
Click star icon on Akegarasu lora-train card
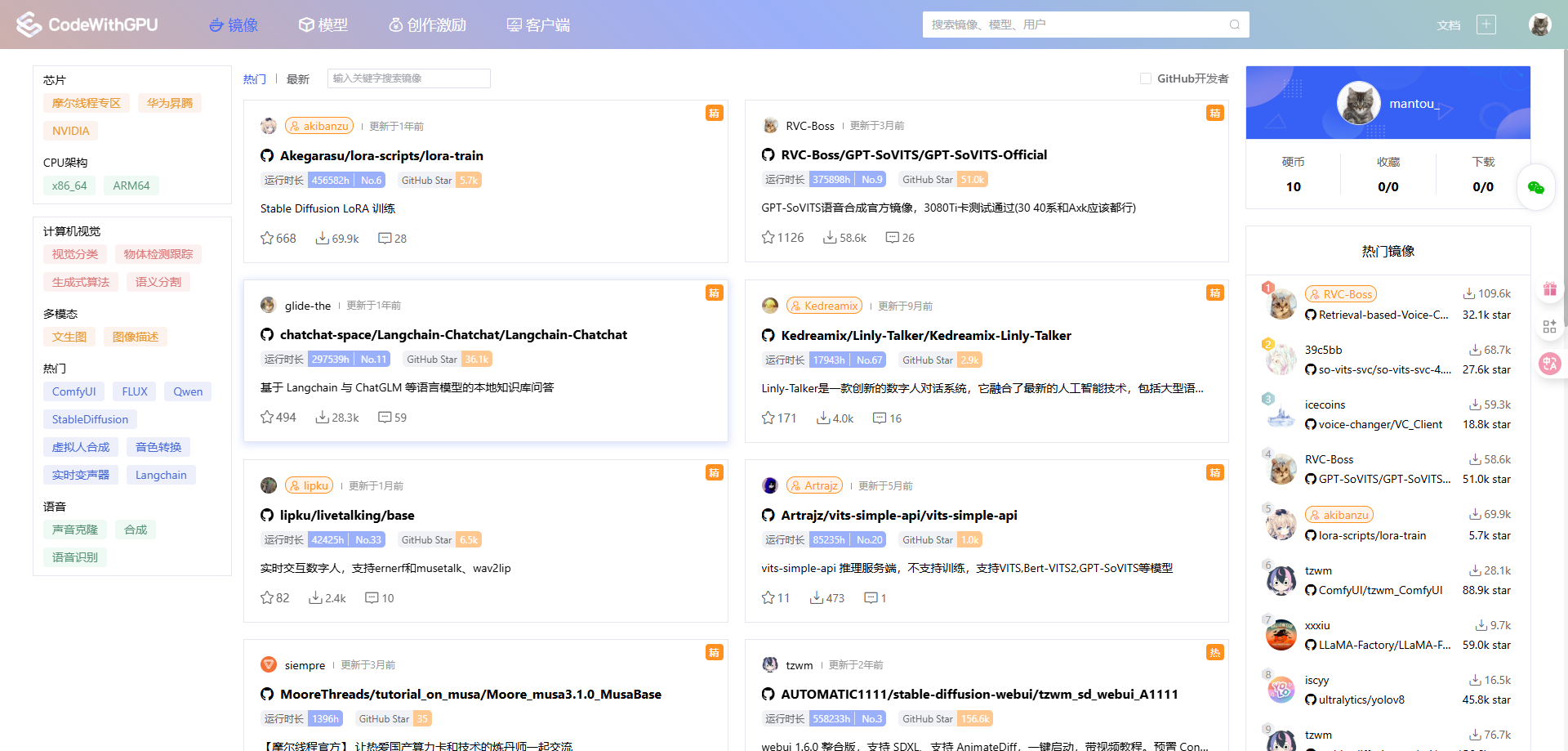tap(267, 239)
